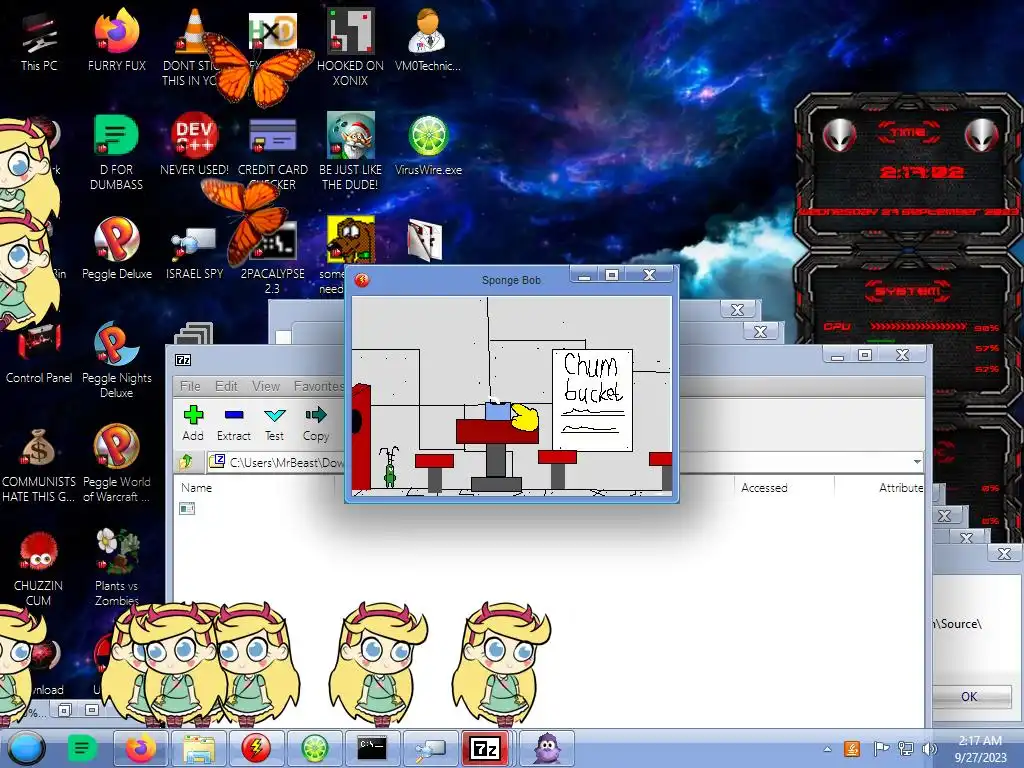Sort by Accessed column in 7-Zip
This screenshot has width=1024, height=768.
pyautogui.click(x=764, y=487)
